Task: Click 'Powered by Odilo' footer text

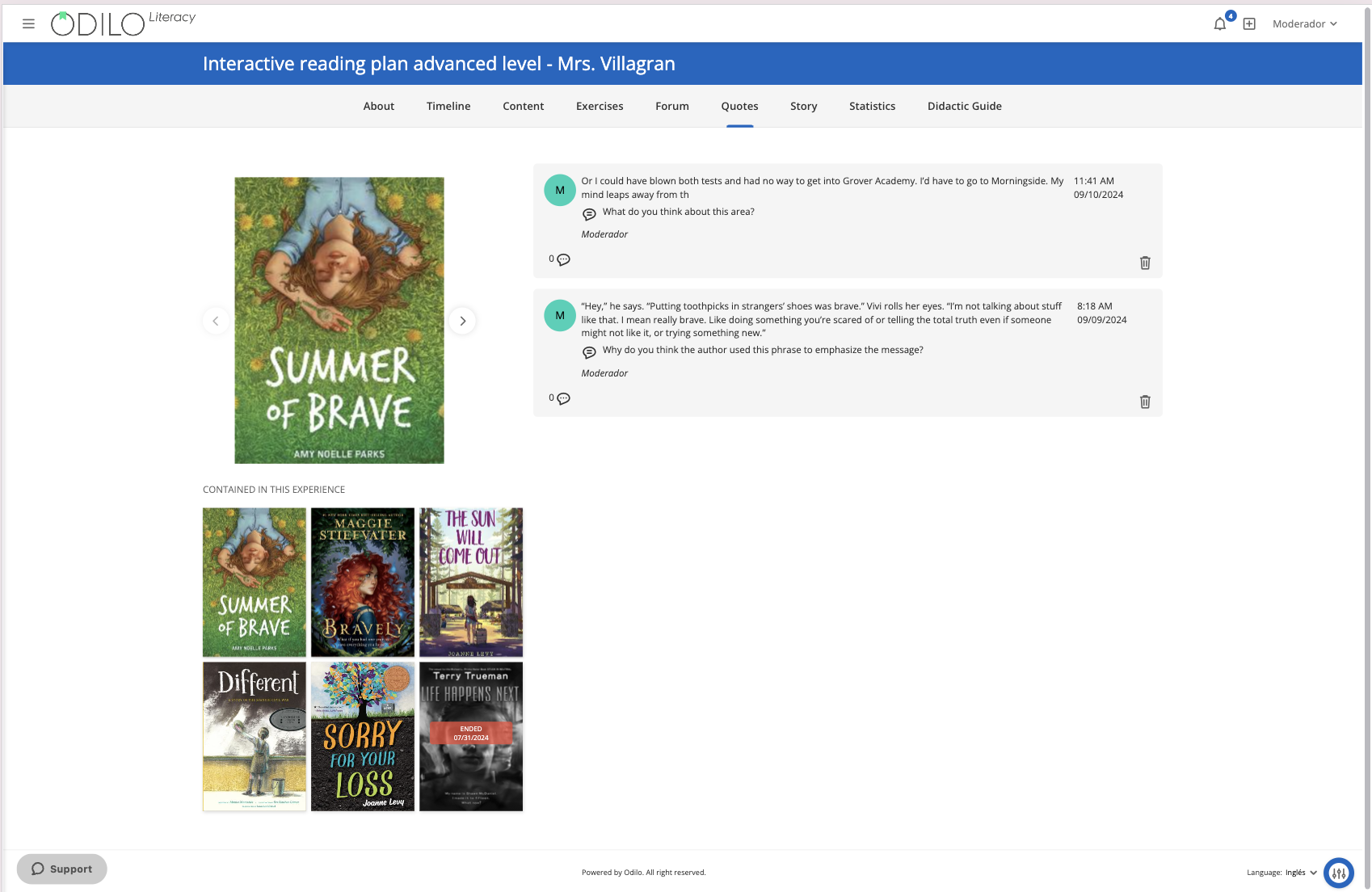Action: pyautogui.click(x=644, y=873)
